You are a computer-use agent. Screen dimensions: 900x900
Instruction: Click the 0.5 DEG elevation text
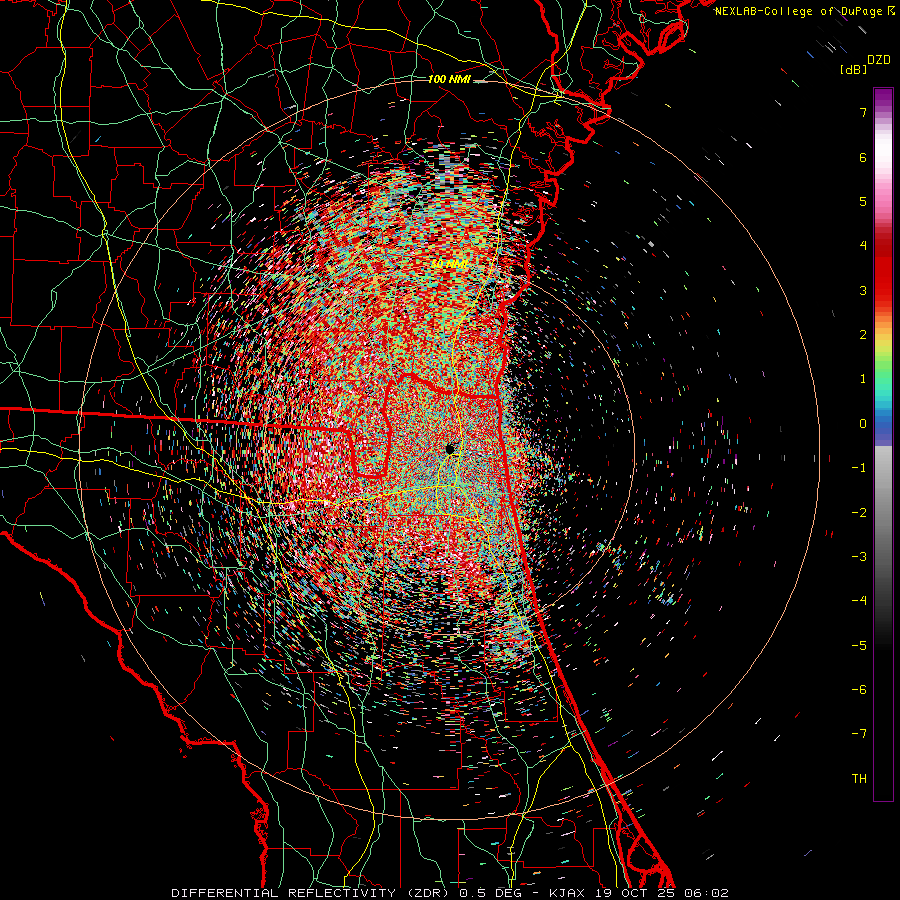point(489,893)
